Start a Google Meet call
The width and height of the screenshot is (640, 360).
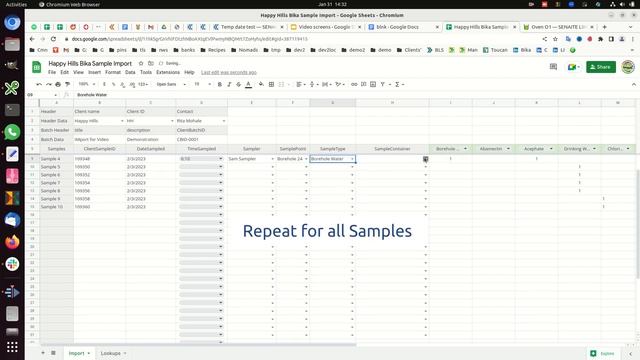pos(573,67)
